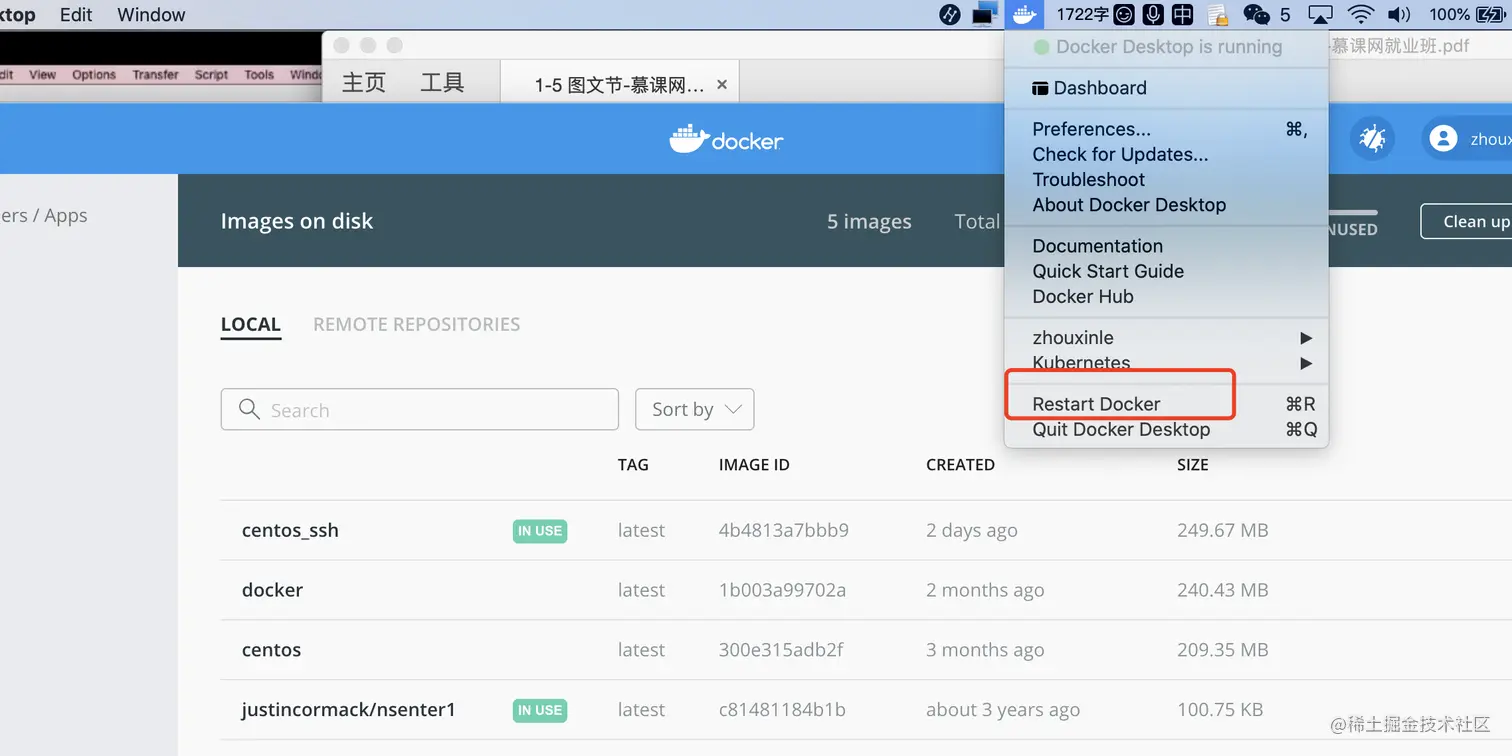
Task: Open the 主页 tab in PDF window
Action: coord(364,83)
